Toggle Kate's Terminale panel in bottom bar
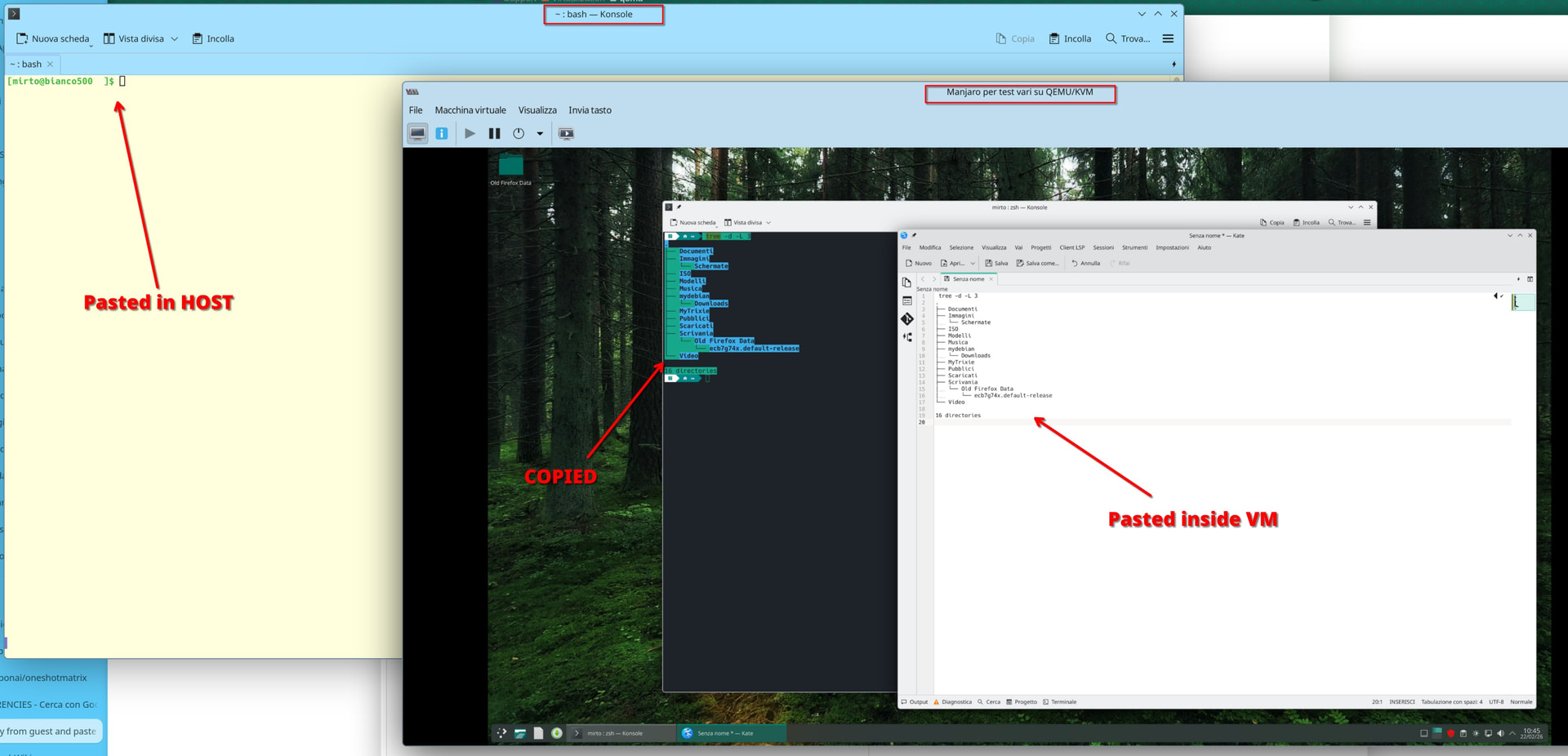The width and height of the screenshot is (1568, 756). [x=1058, y=702]
